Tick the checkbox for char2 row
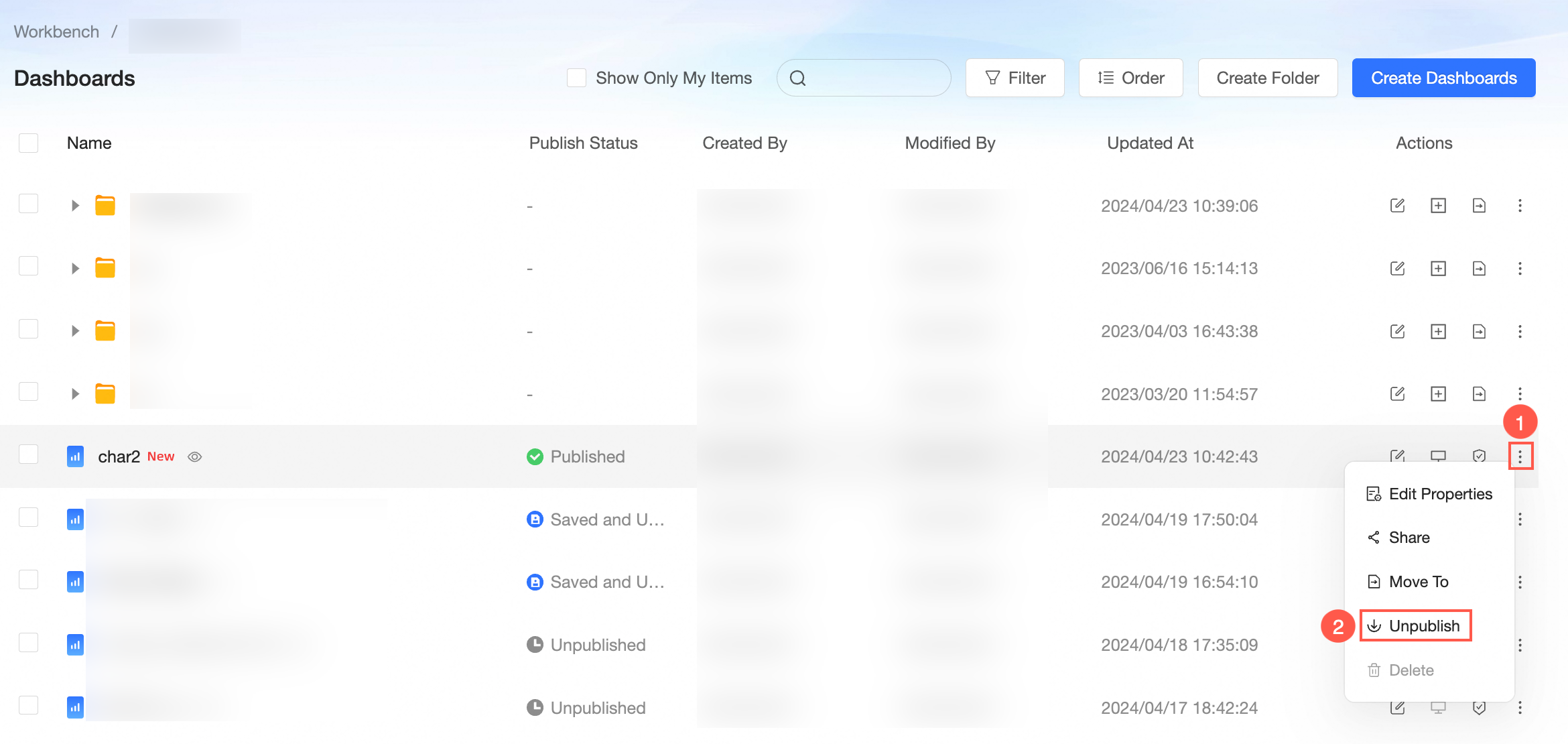This screenshot has height=744, width=1568. pos(29,455)
